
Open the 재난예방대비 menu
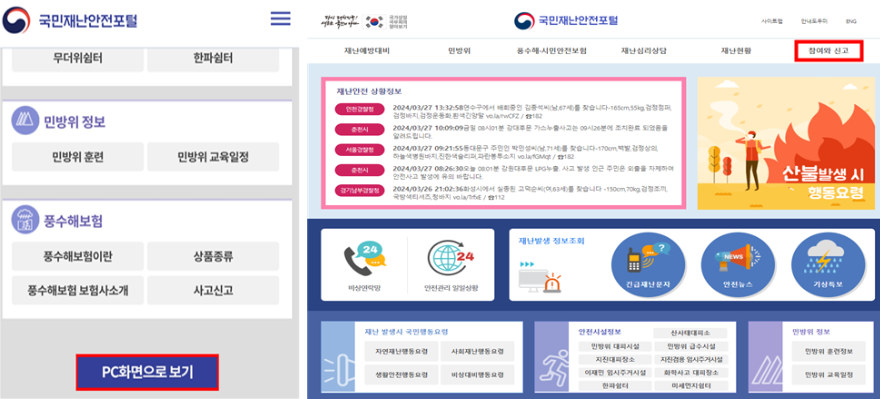(366, 51)
